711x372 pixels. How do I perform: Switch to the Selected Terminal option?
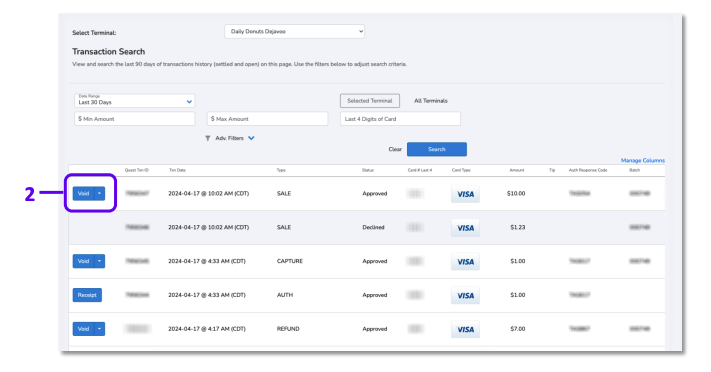370,101
